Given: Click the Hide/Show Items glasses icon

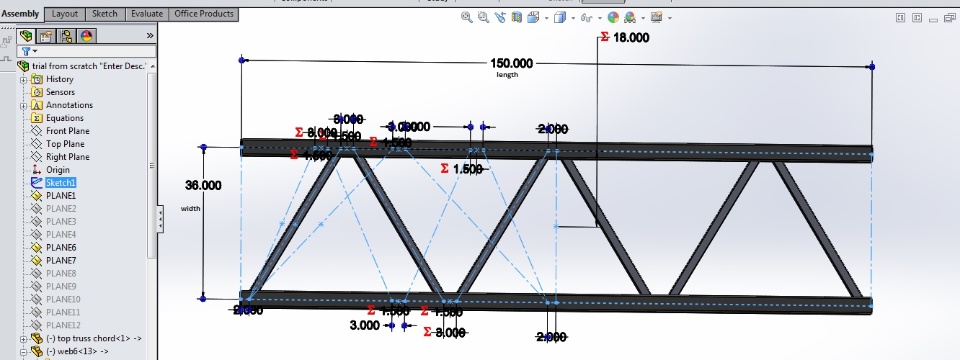Looking at the screenshot, I should tap(587, 18).
